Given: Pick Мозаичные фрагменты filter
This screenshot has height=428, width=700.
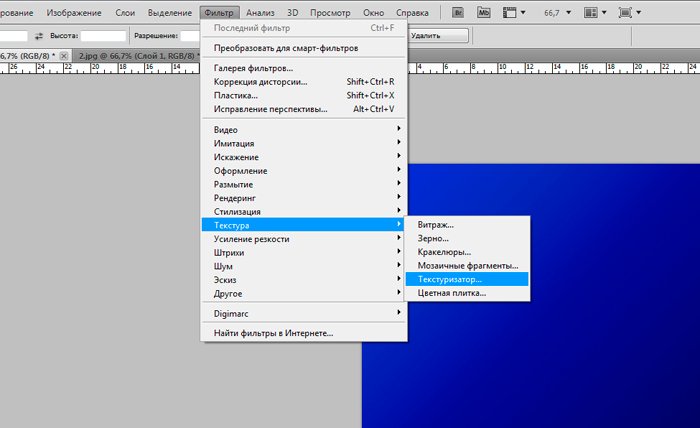Looking at the screenshot, I should (467, 266).
